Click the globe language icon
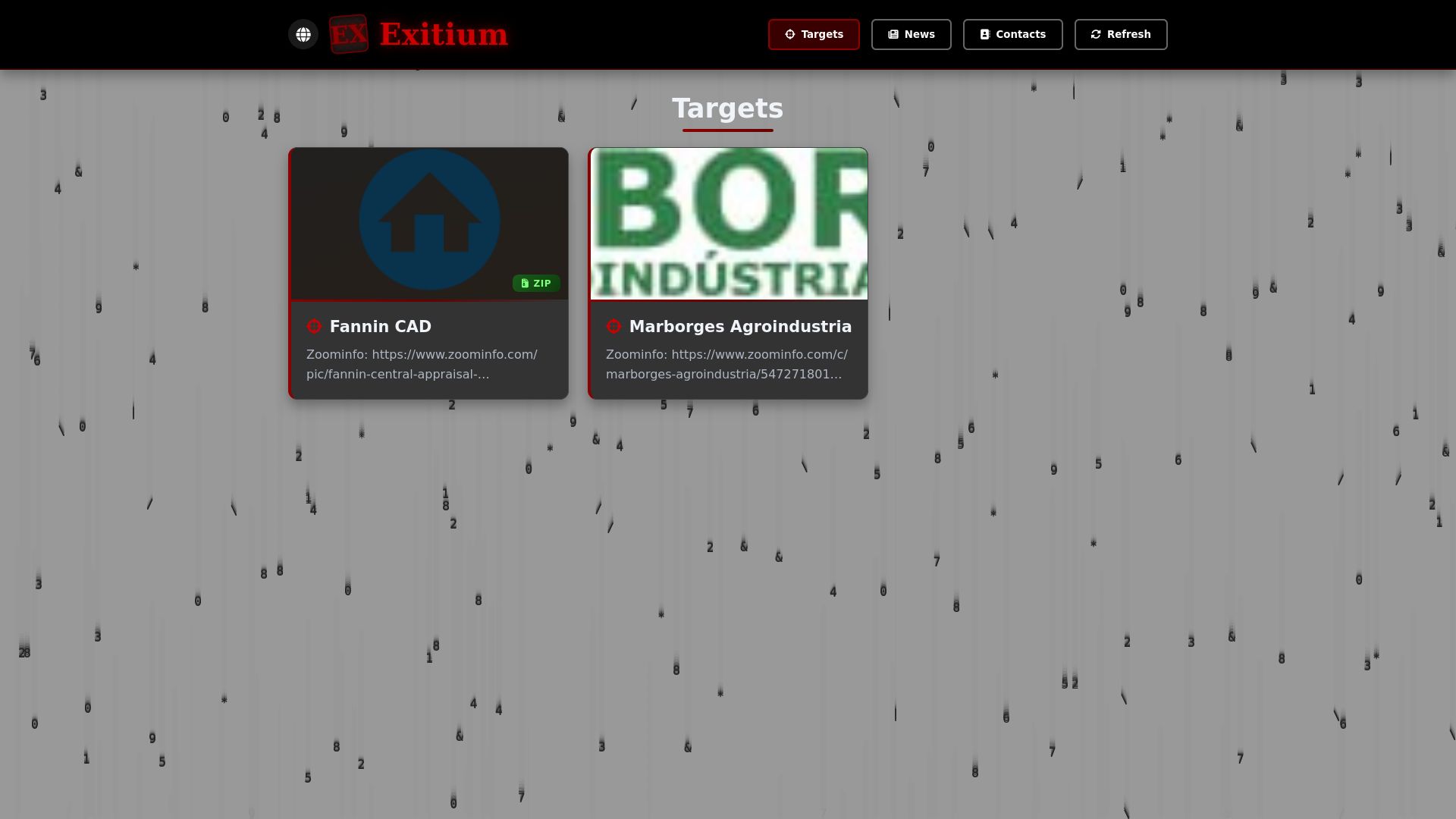1456x819 pixels. [x=303, y=34]
